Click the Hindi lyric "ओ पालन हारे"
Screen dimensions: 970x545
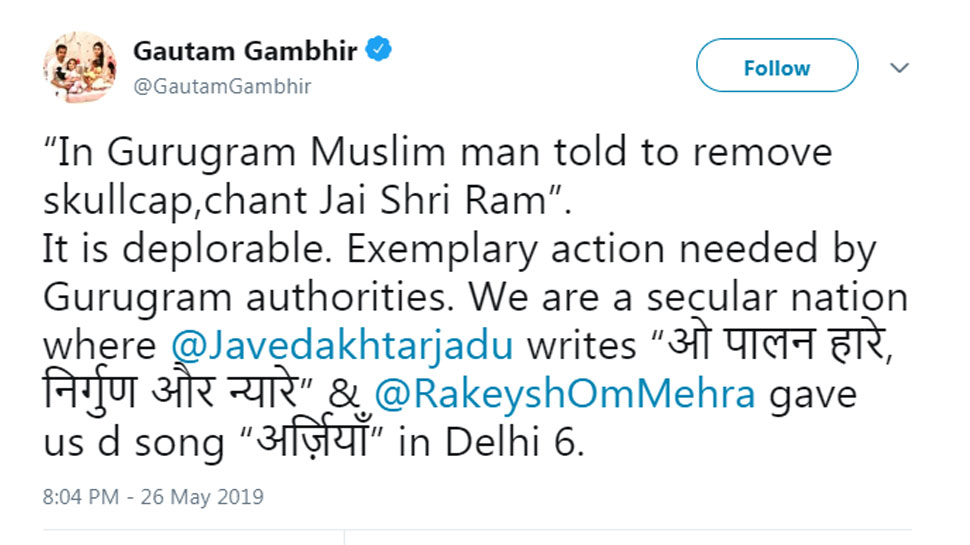(x=769, y=346)
